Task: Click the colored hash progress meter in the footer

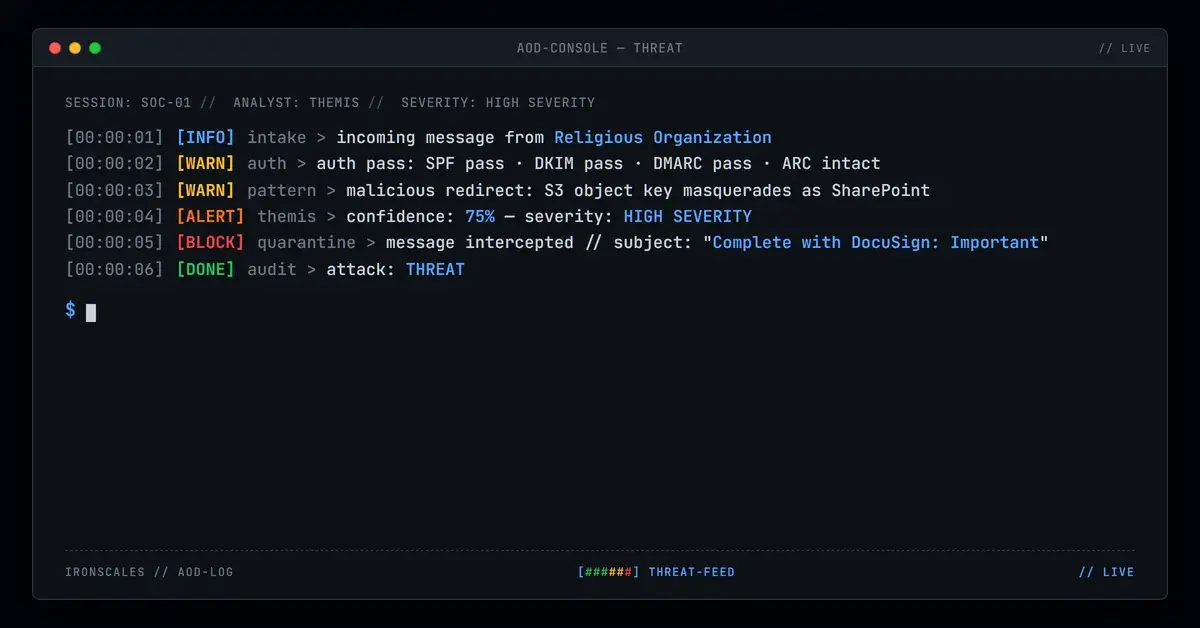Action: 609,572
